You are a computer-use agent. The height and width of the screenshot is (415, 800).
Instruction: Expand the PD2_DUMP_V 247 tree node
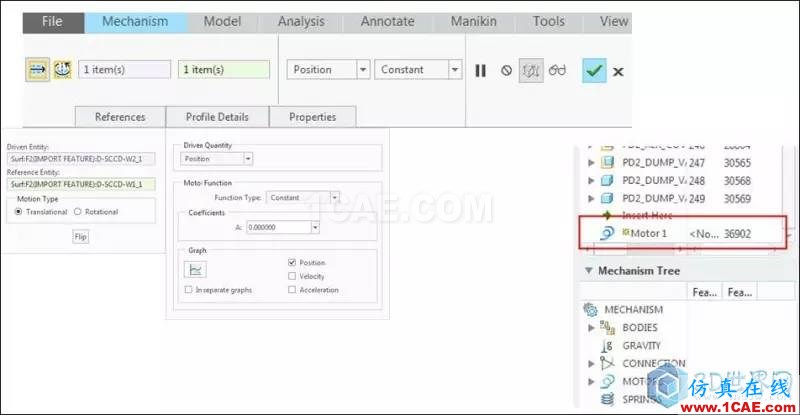(x=591, y=163)
